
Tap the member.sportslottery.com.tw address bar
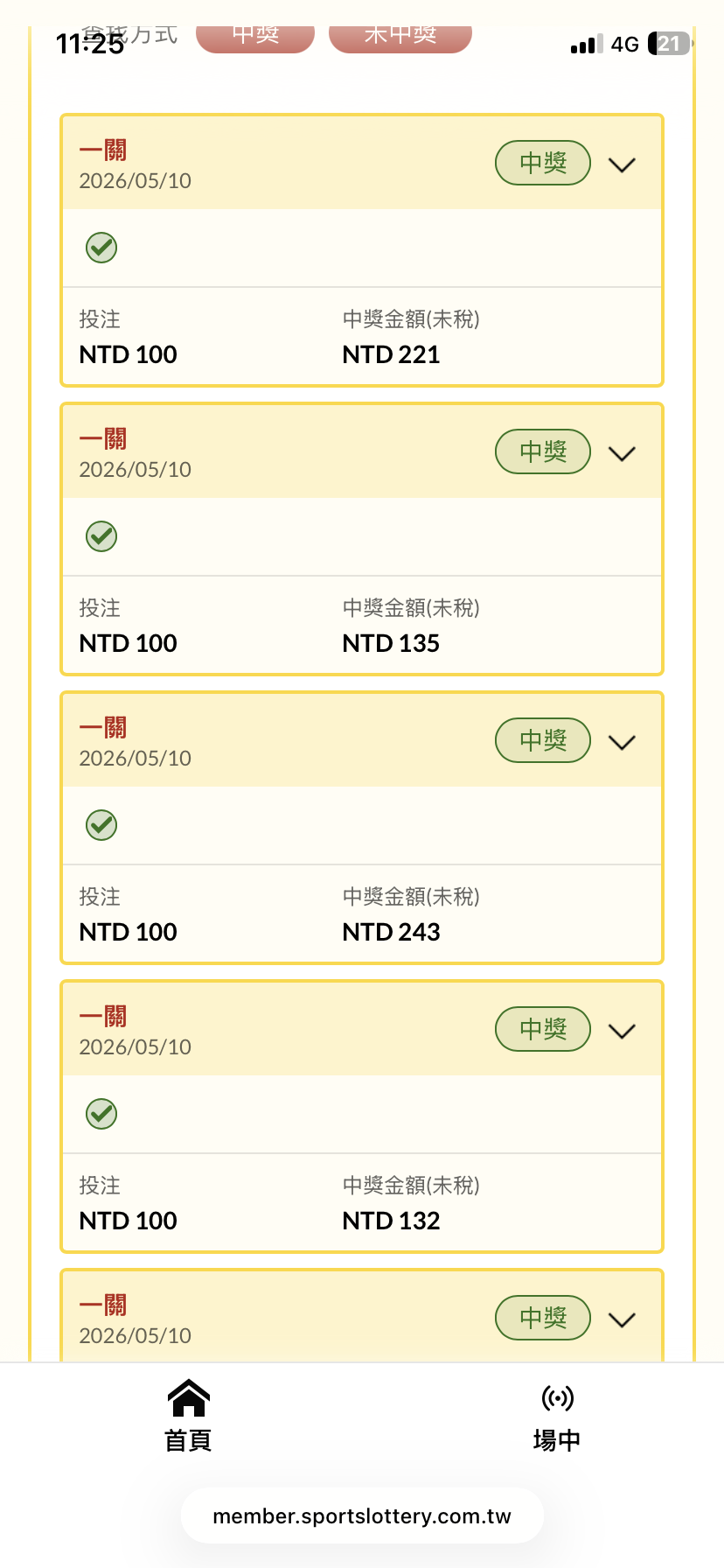(x=362, y=1516)
